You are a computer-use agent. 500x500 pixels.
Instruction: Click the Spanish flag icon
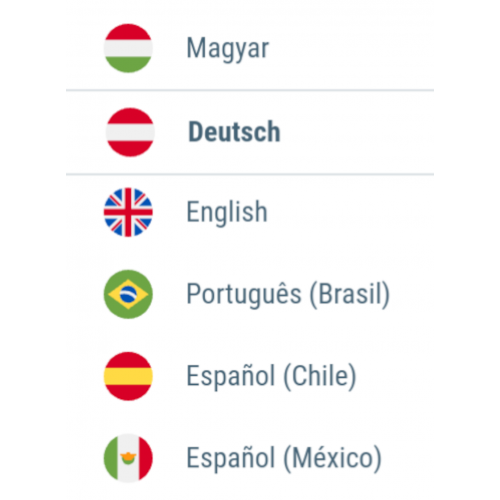(128, 376)
